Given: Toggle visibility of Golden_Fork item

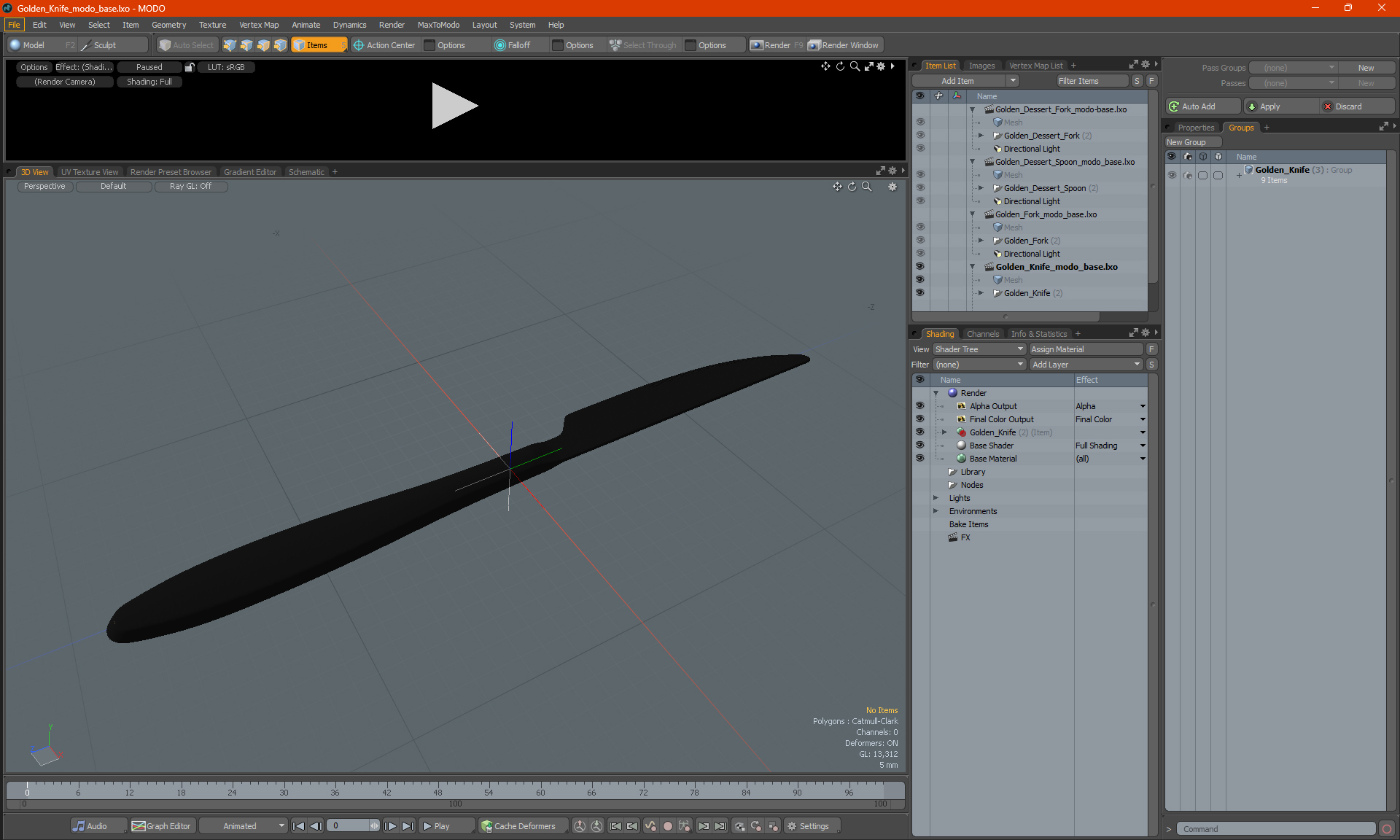Looking at the screenshot, I should [x=920, y=241].
